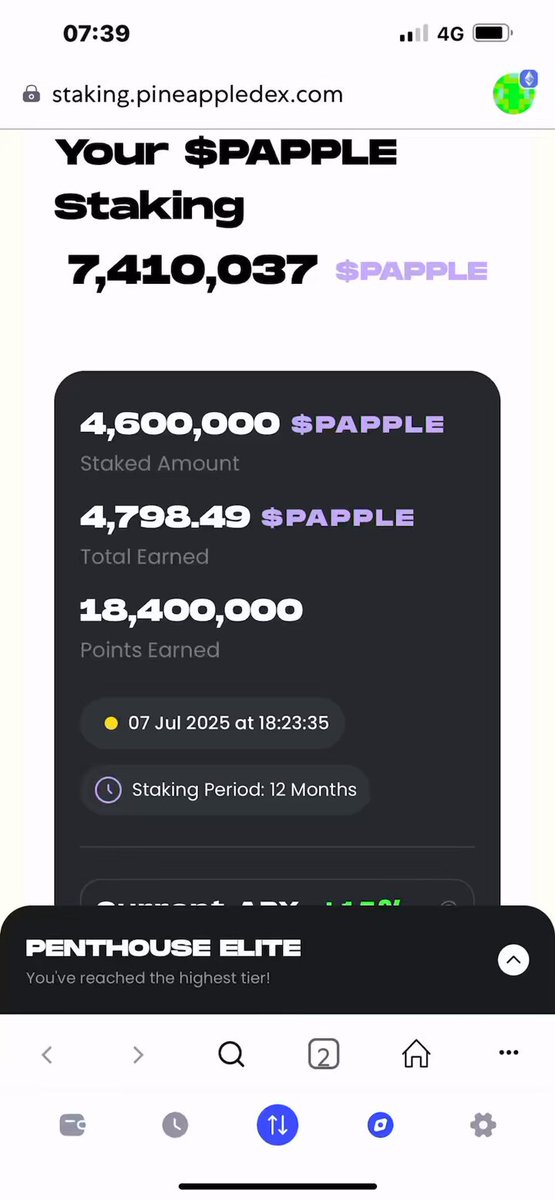Tap the 4,600,000 Staked Amount value
This screenshot has height=1200, width=555.
click(179, 423)
